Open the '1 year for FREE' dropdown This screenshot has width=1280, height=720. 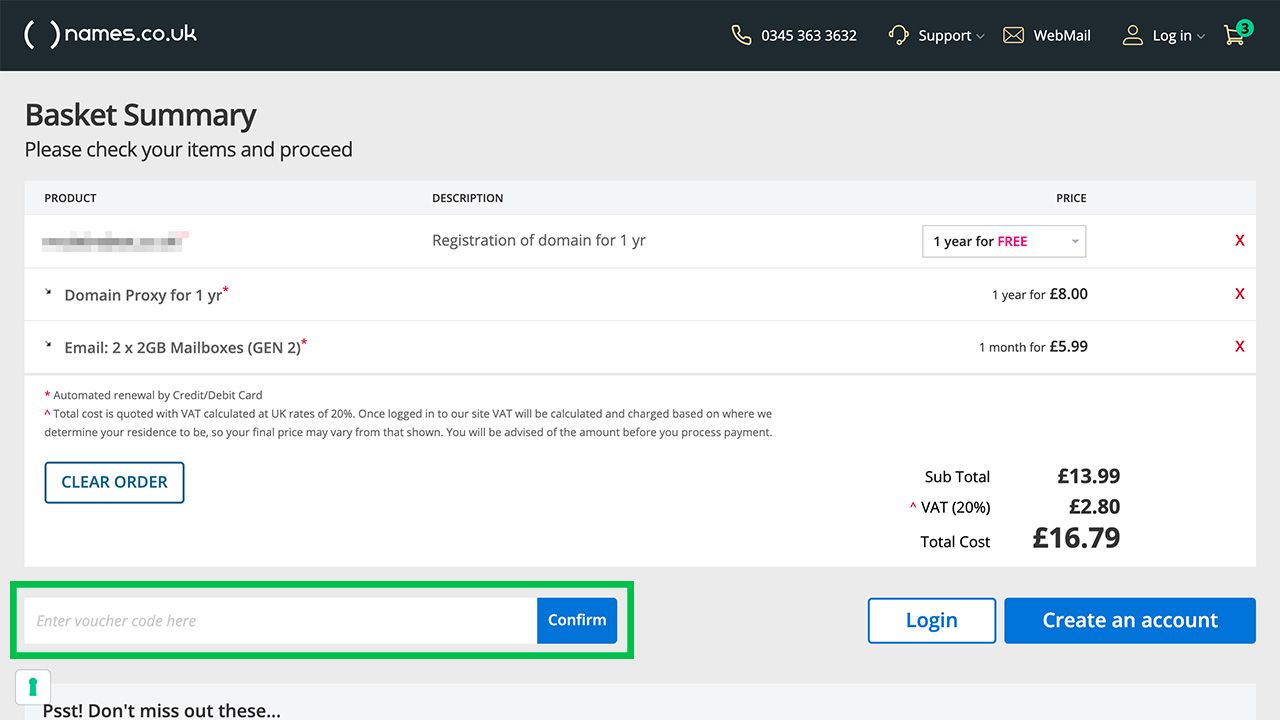(x=1004, y=241)
